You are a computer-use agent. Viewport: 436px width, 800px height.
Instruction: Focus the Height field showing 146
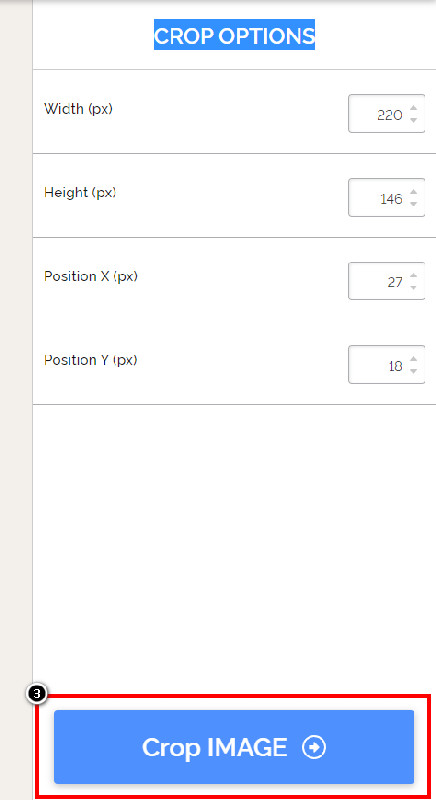(x=387, y=197)
